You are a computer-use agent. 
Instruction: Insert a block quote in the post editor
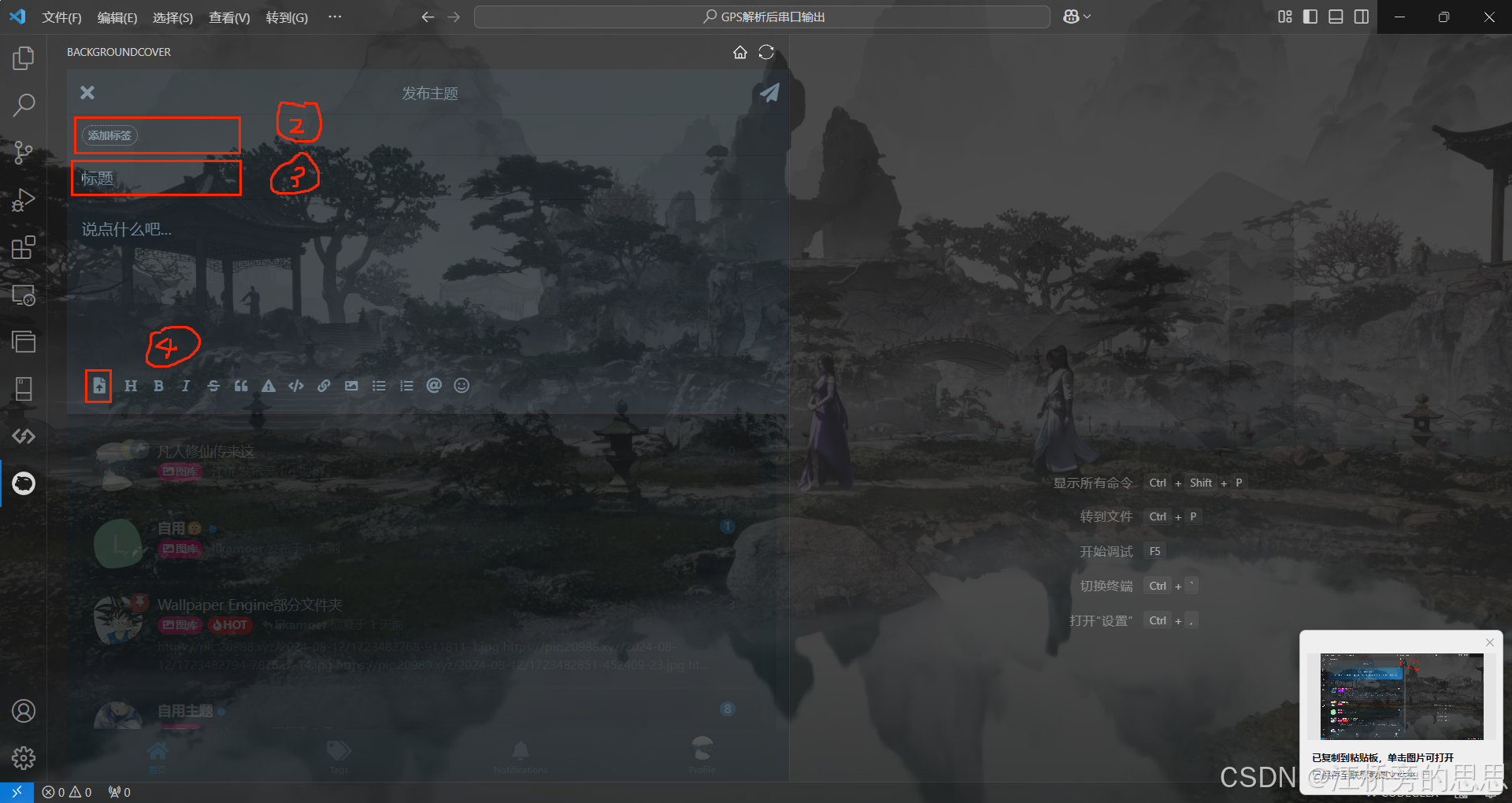[241, 386]
